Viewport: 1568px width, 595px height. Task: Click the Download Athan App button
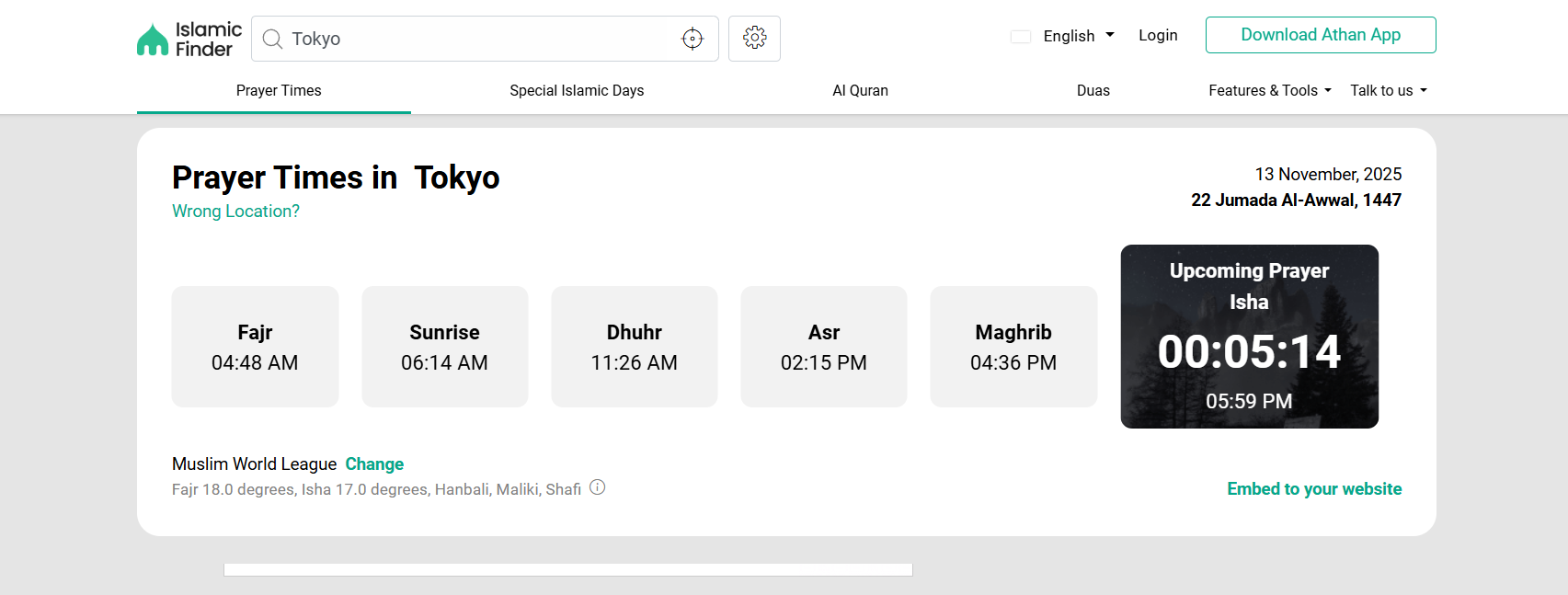coord(1320,35)
